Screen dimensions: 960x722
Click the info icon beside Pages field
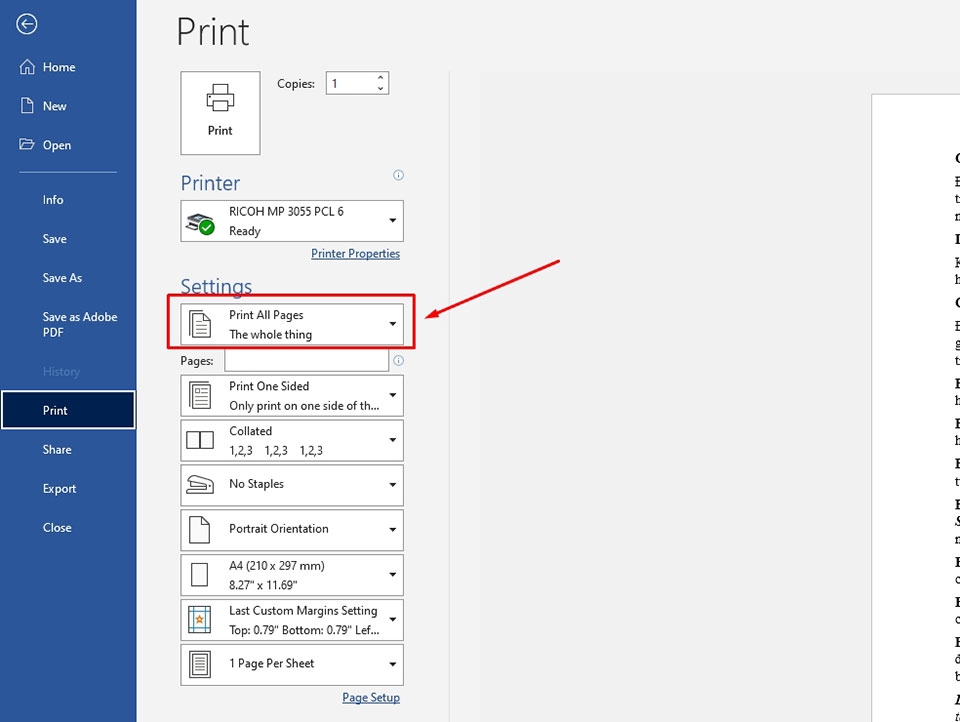tap(398, 361)
